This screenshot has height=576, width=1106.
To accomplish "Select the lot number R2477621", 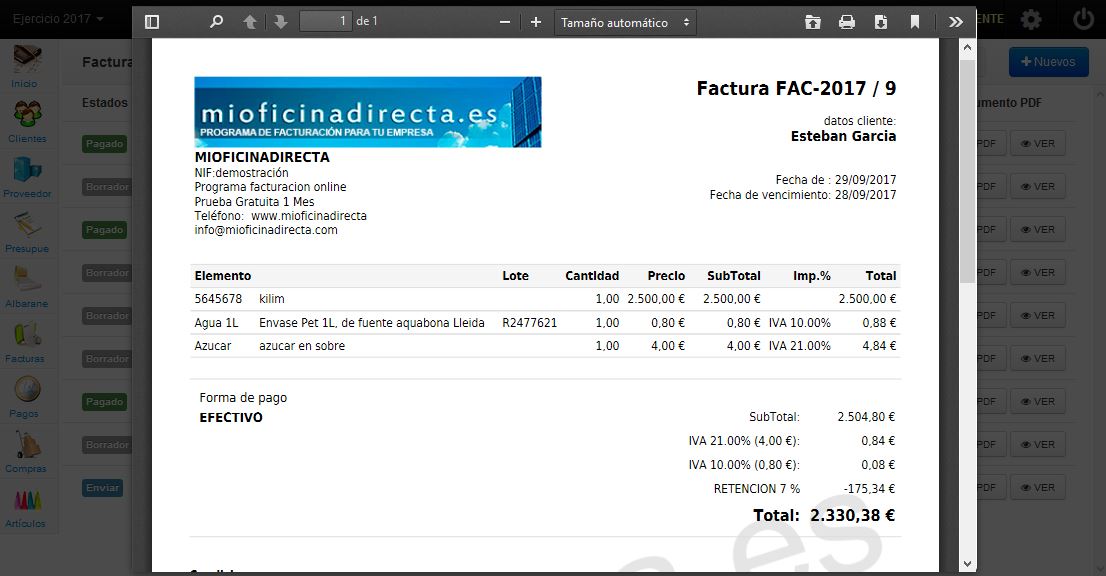I will point(530,323).
